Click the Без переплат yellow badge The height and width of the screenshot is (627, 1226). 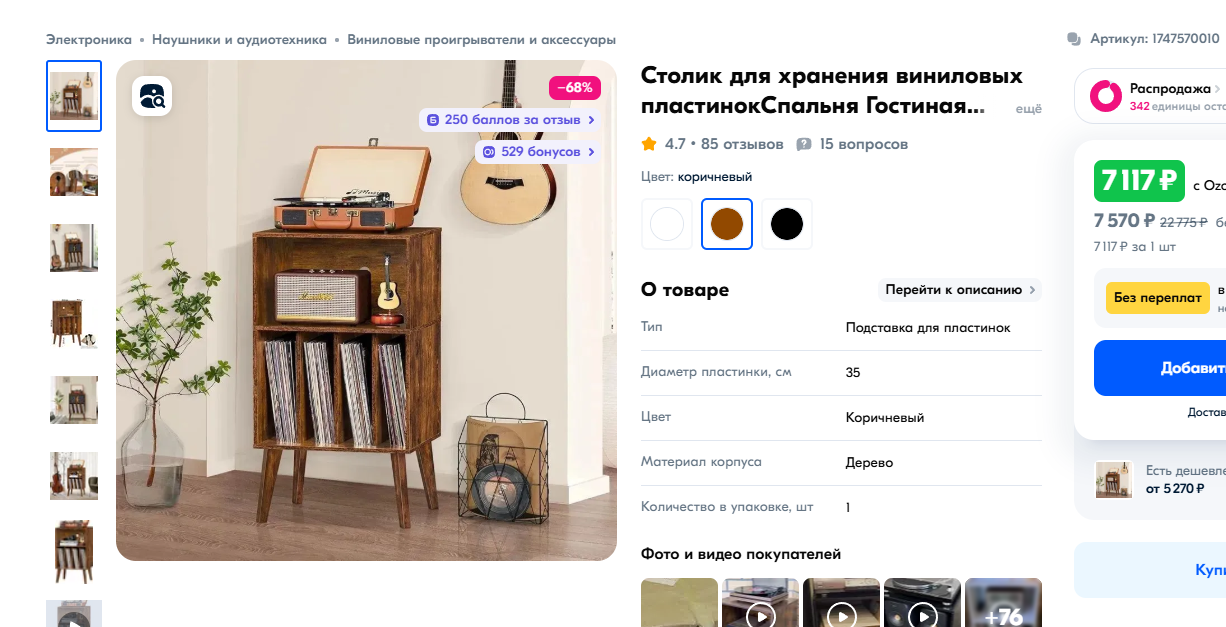click(x=1157, y=298)
